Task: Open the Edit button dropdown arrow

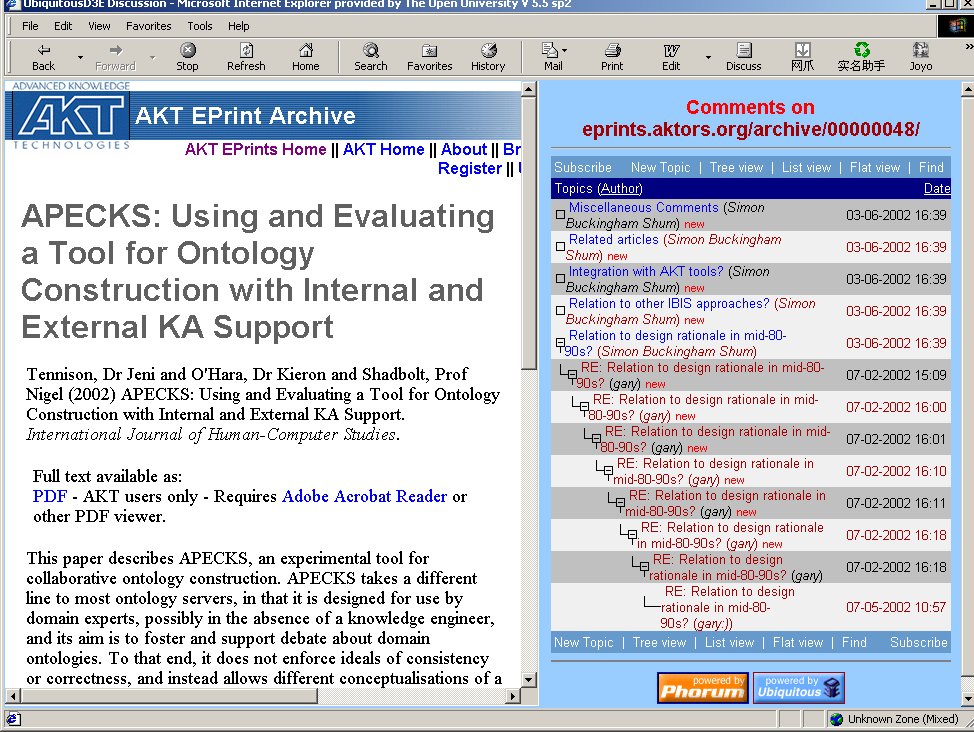Action: [x=708, y=57]
